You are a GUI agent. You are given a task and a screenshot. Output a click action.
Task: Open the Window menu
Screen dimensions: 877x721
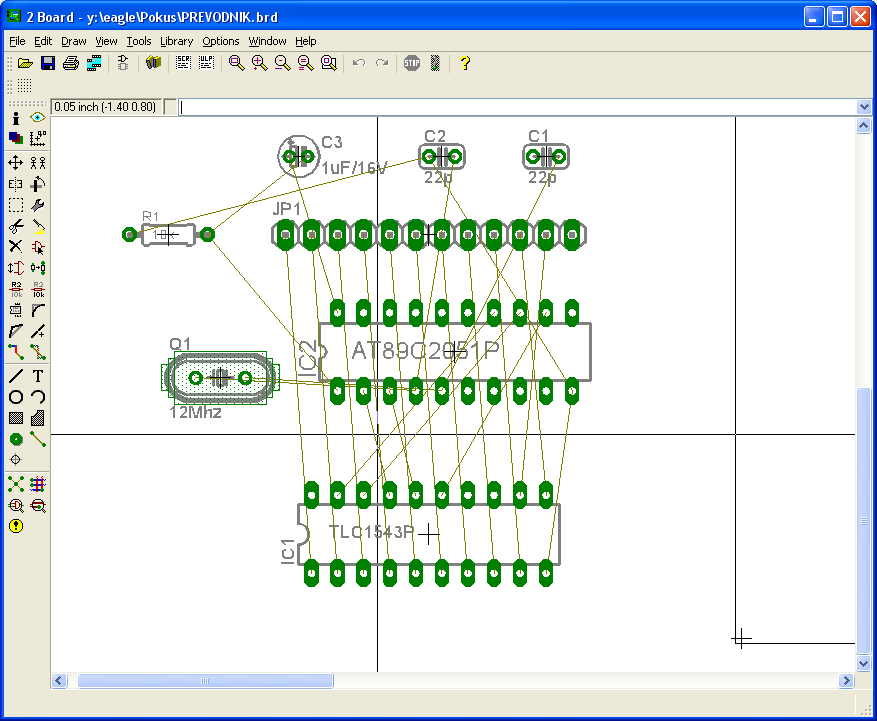pyautogui.click(x=267, y=41)
